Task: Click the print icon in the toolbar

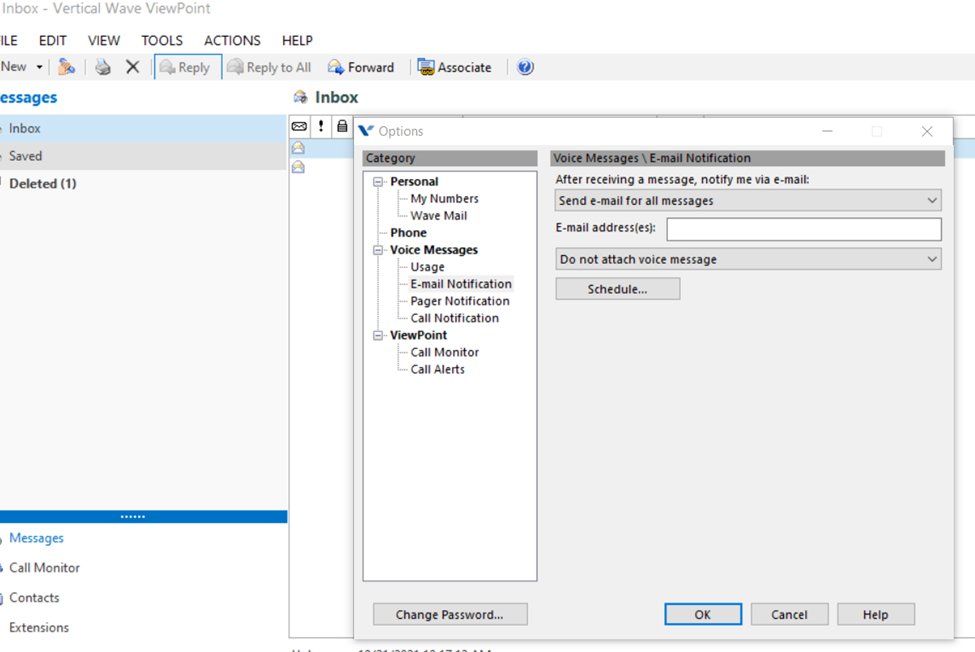Action: click(103, 67)
